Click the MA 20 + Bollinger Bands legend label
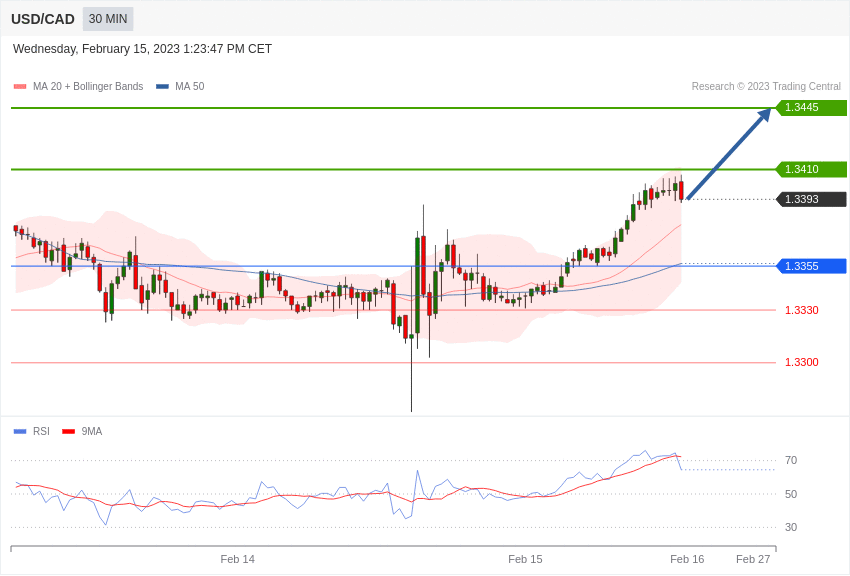Screen dimensions: 850x576 click(x=88, y=86)
